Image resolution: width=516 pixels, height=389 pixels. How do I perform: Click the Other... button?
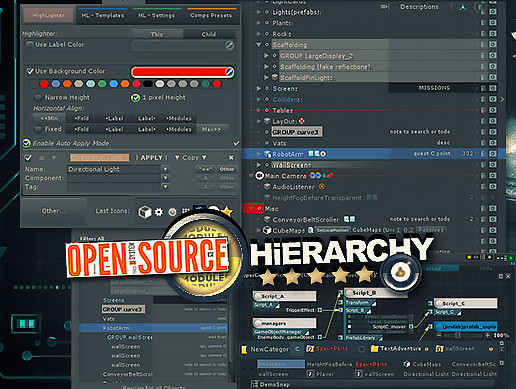[53, 211]
